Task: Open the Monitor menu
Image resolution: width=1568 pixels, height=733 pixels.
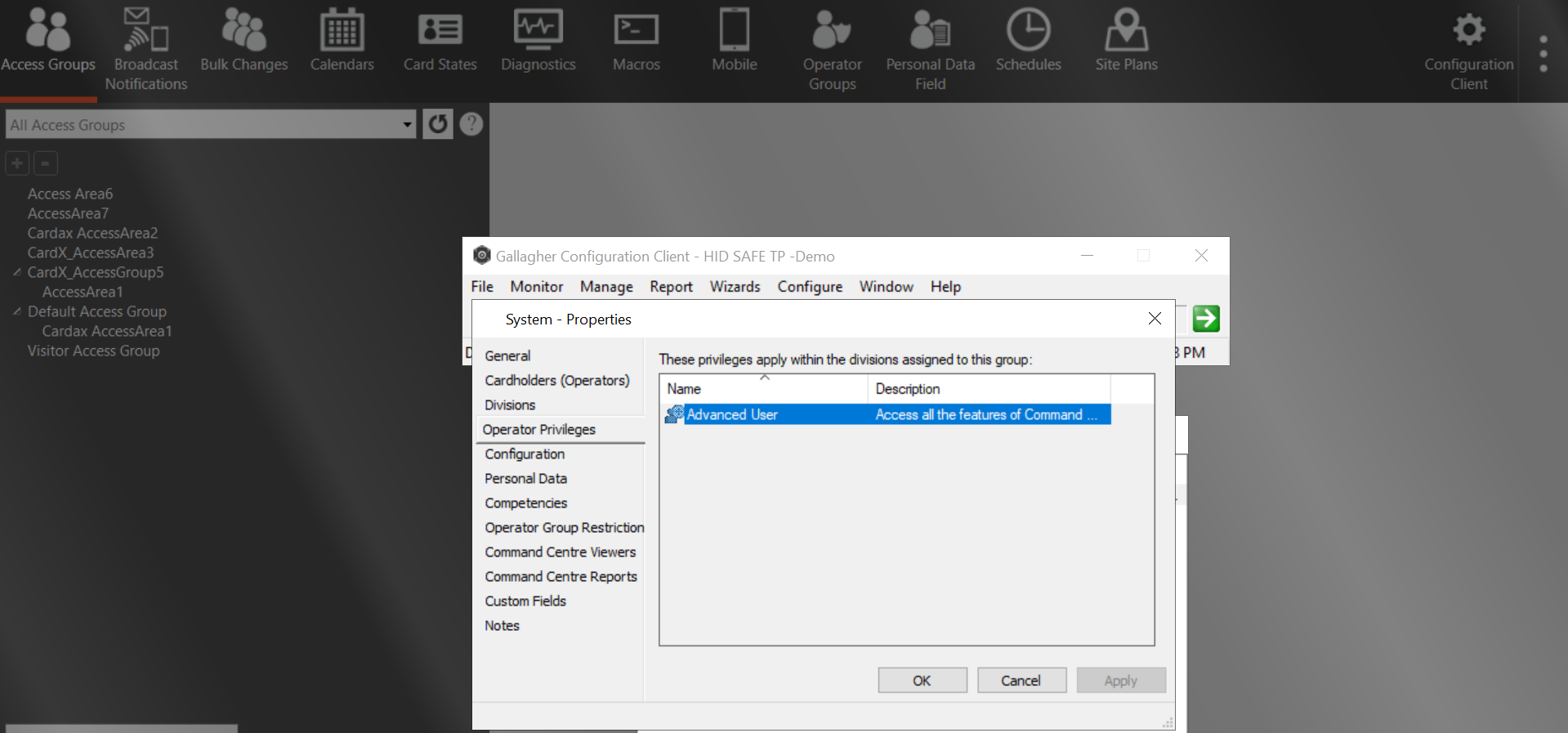Action: (537, 287)
